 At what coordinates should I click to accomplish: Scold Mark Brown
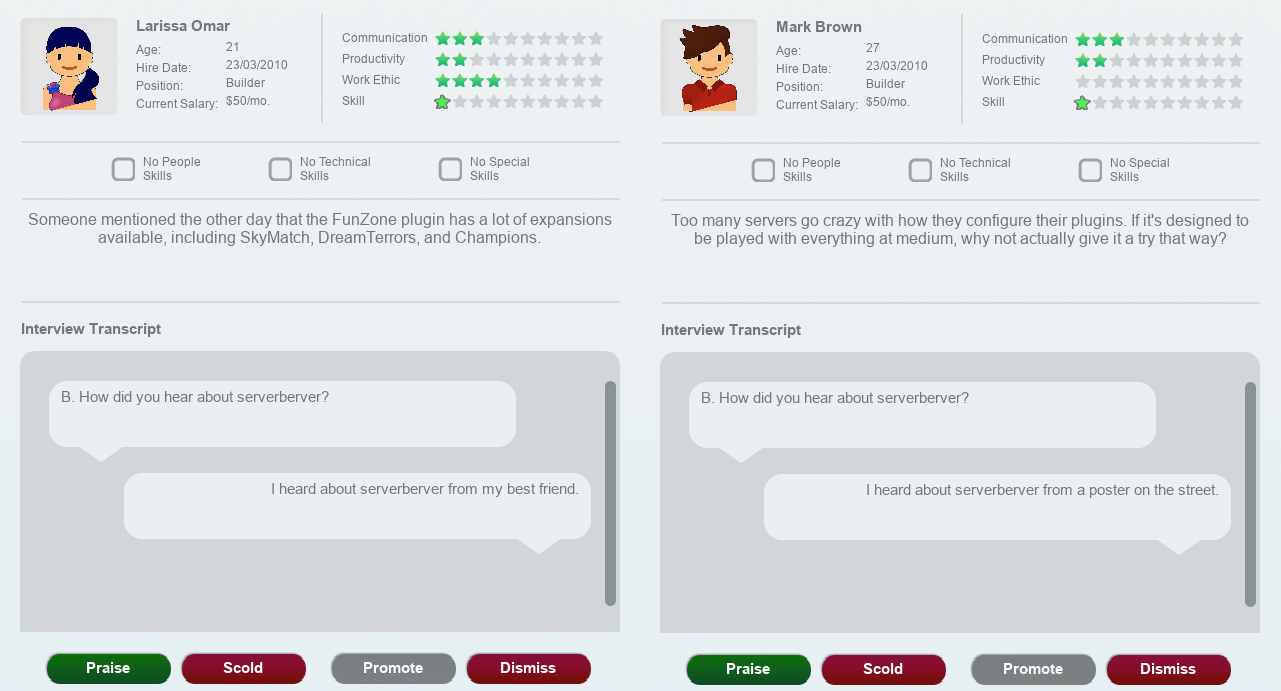coord(883,669)
